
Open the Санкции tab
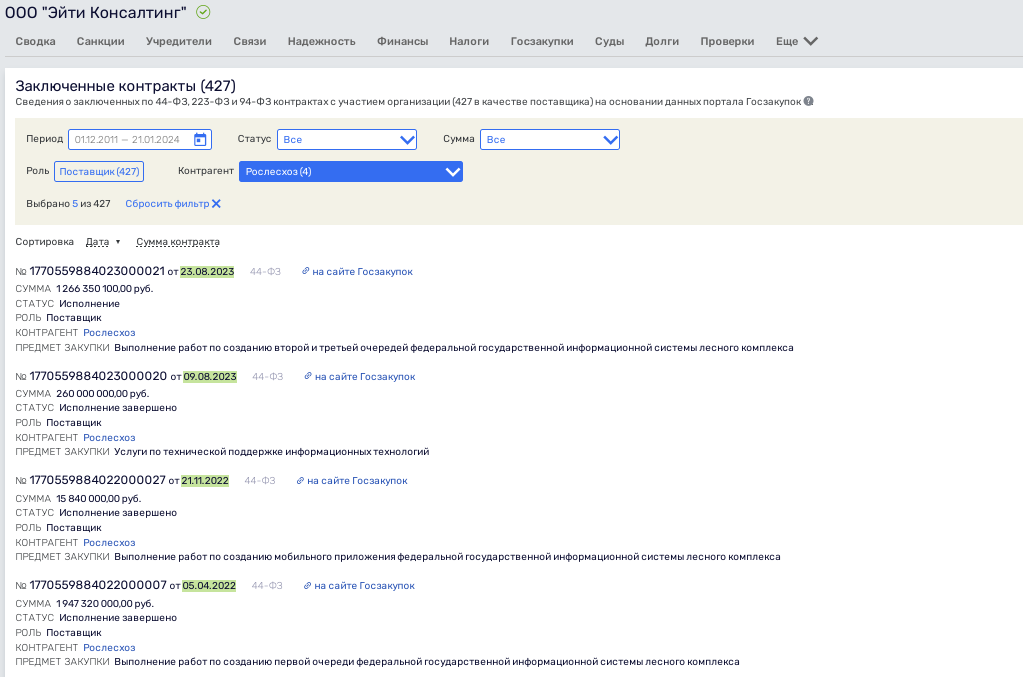click(100, 41)
